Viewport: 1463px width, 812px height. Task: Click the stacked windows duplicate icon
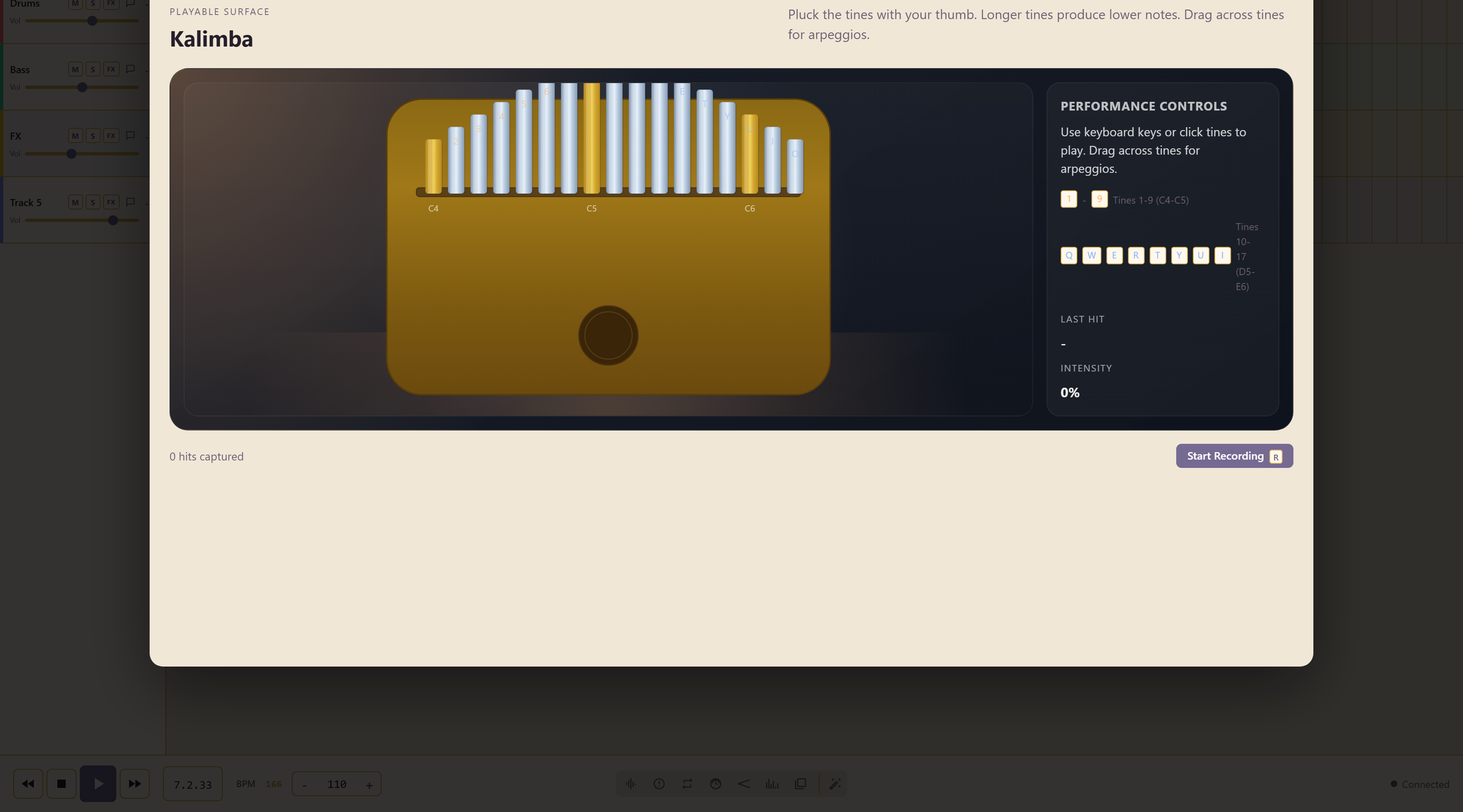pos(800,784)
